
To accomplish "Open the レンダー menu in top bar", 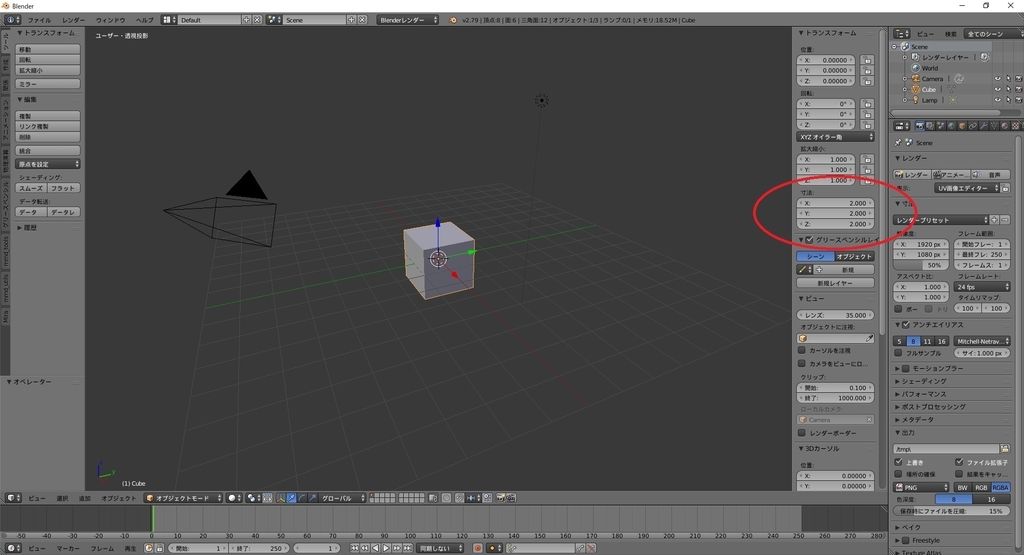I will point(73,20).
